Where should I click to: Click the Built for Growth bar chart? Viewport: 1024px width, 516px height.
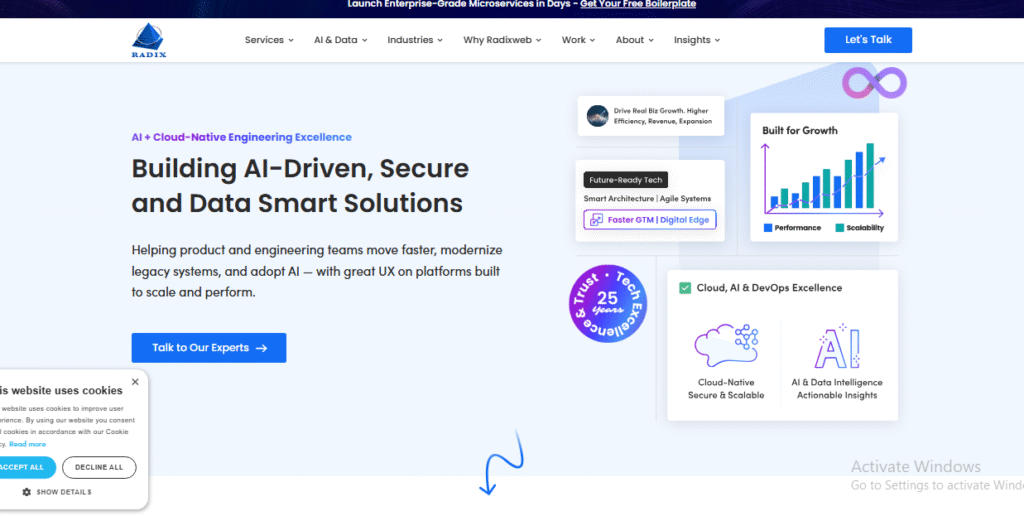point(823,178)
